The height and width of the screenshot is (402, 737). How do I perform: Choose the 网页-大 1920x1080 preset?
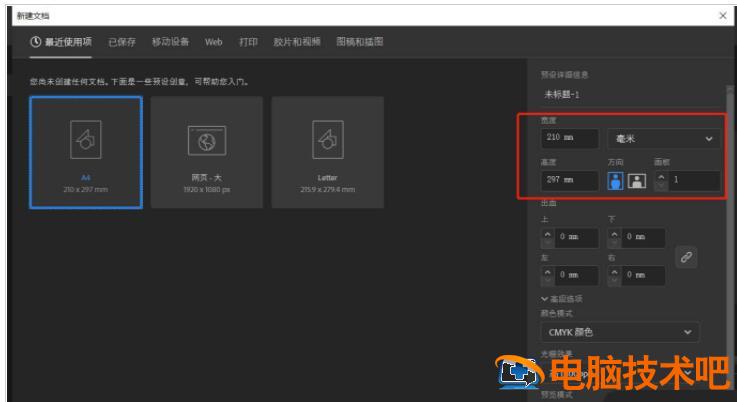(x=207, y=152)
